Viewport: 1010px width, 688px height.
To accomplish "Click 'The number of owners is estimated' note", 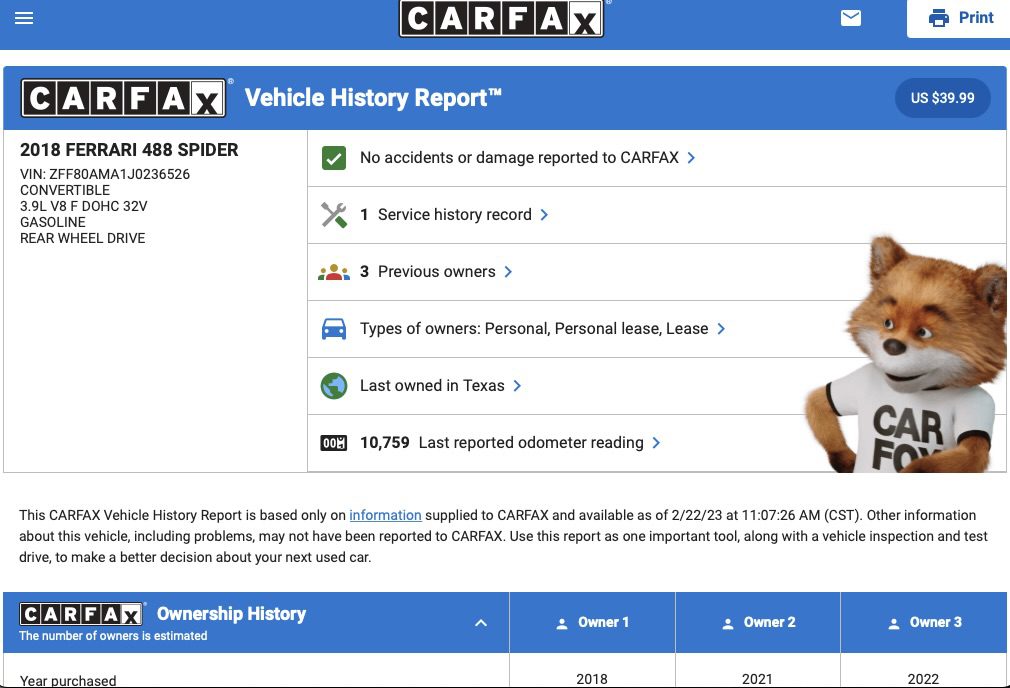I will pyautogui.click(x=113, y=636).
